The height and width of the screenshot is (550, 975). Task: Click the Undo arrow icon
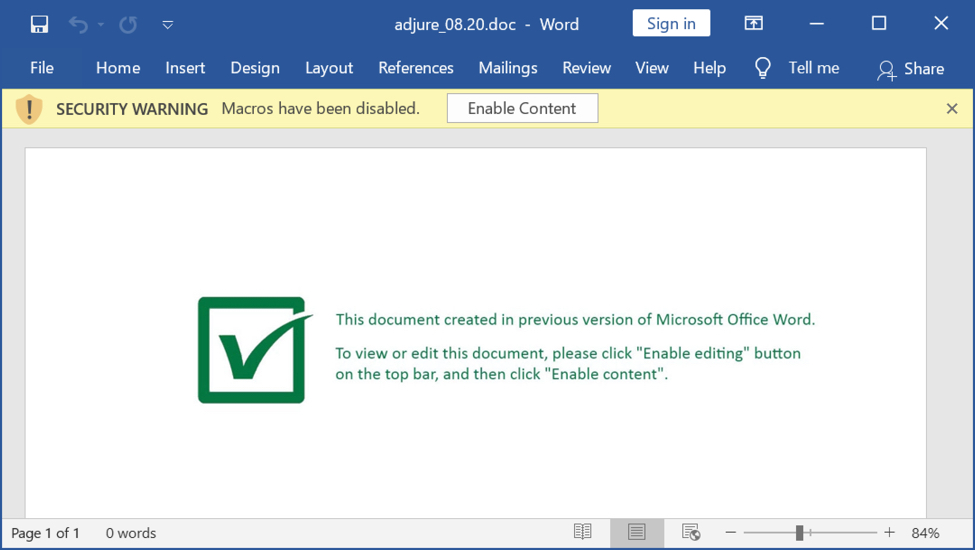pyautogui.click(x=78, y=24)
